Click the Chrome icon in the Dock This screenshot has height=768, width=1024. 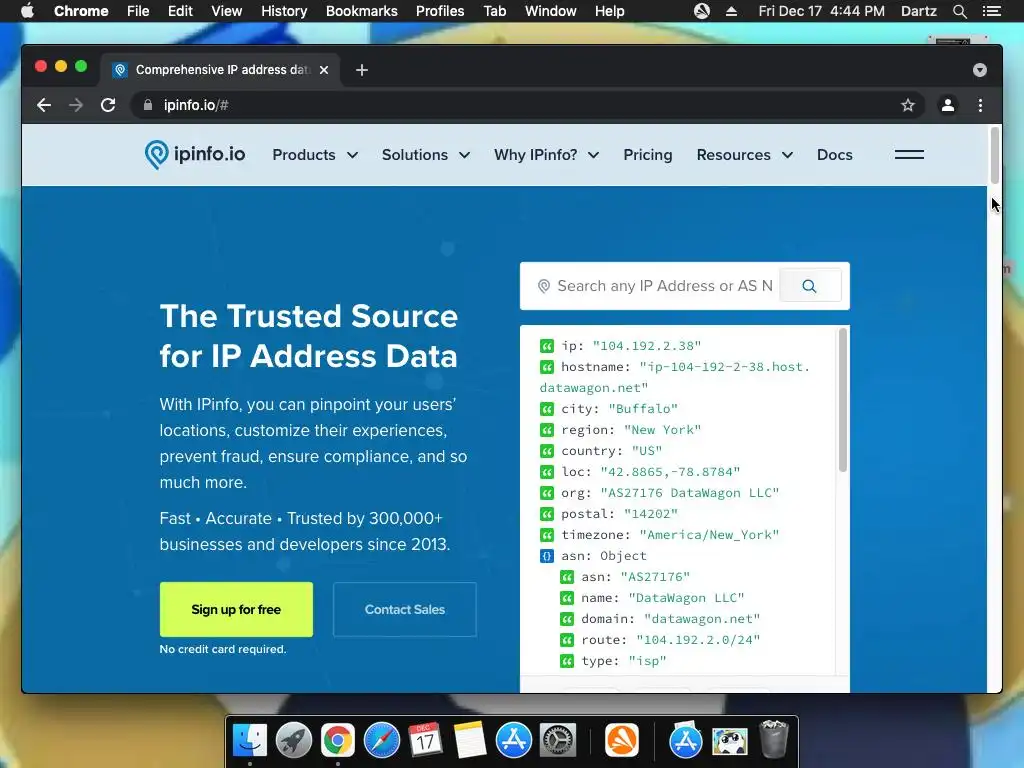click(338, 741)
